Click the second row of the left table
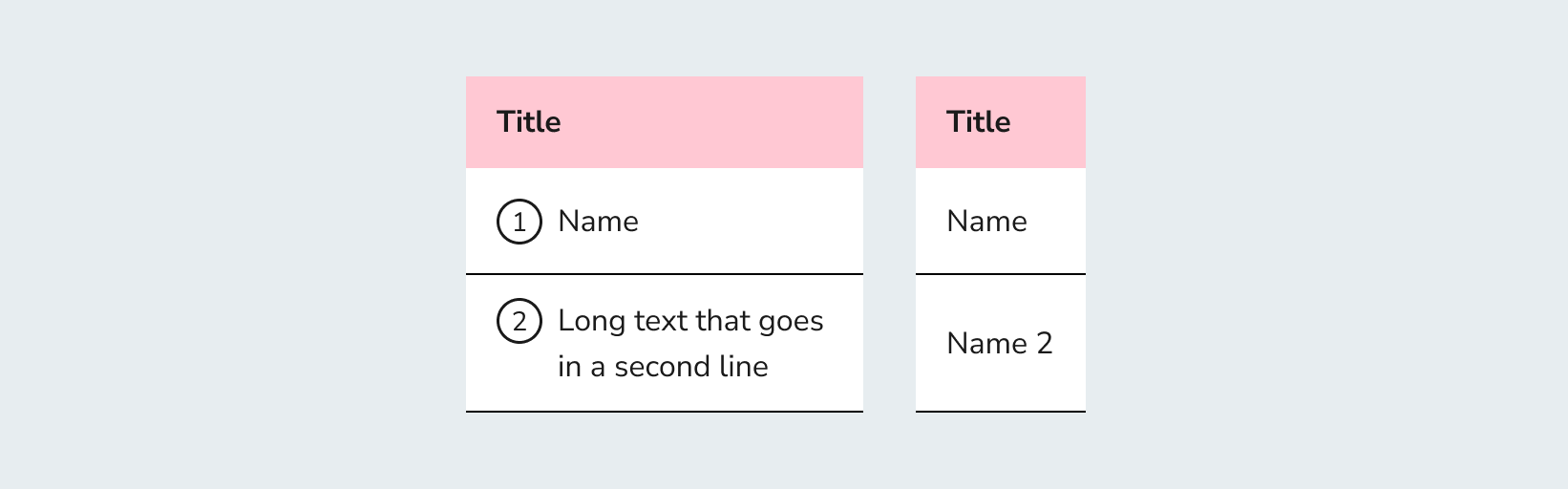The width and height of the screenshot is (1568, 489). tap(665, 344)
